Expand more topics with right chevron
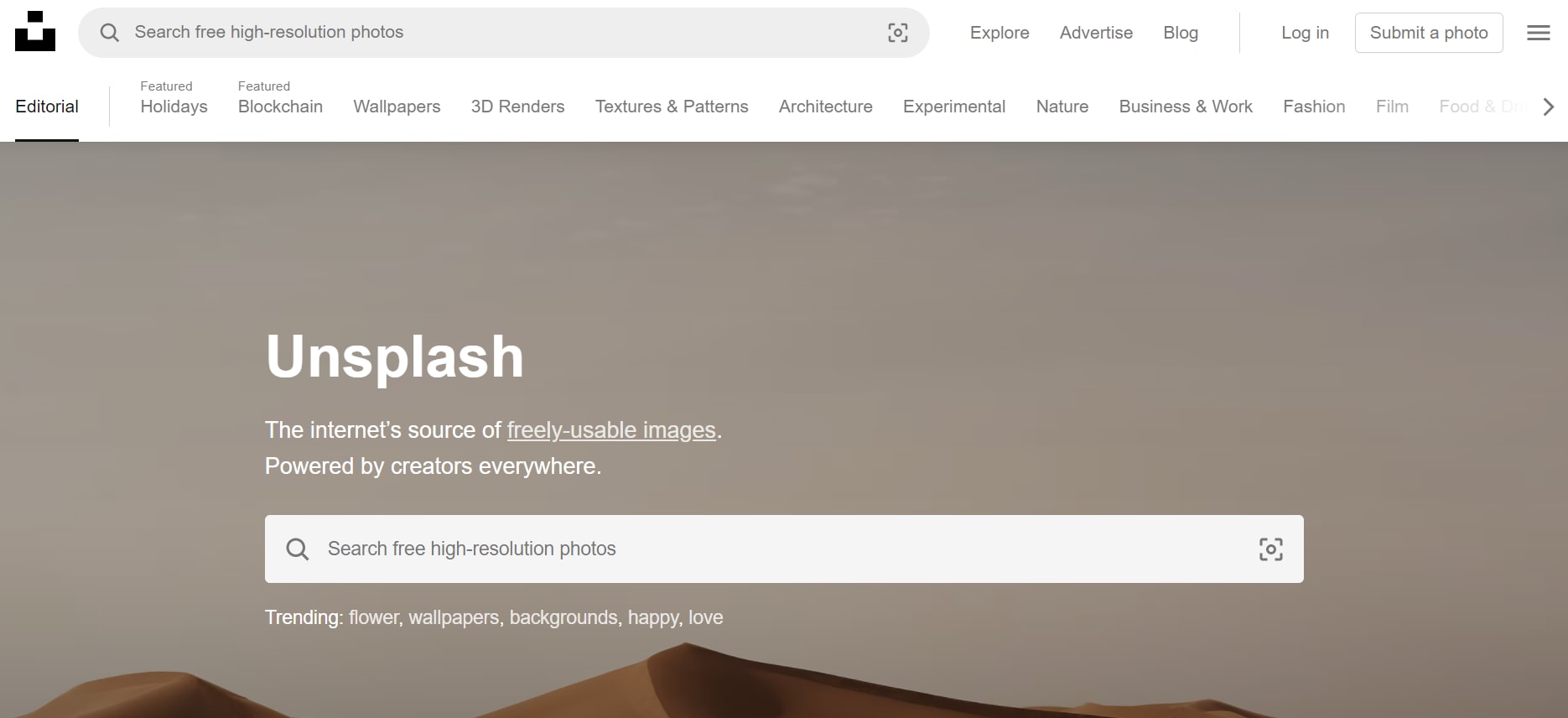This screenshot has width=1568, height=718. [1549, 107]
